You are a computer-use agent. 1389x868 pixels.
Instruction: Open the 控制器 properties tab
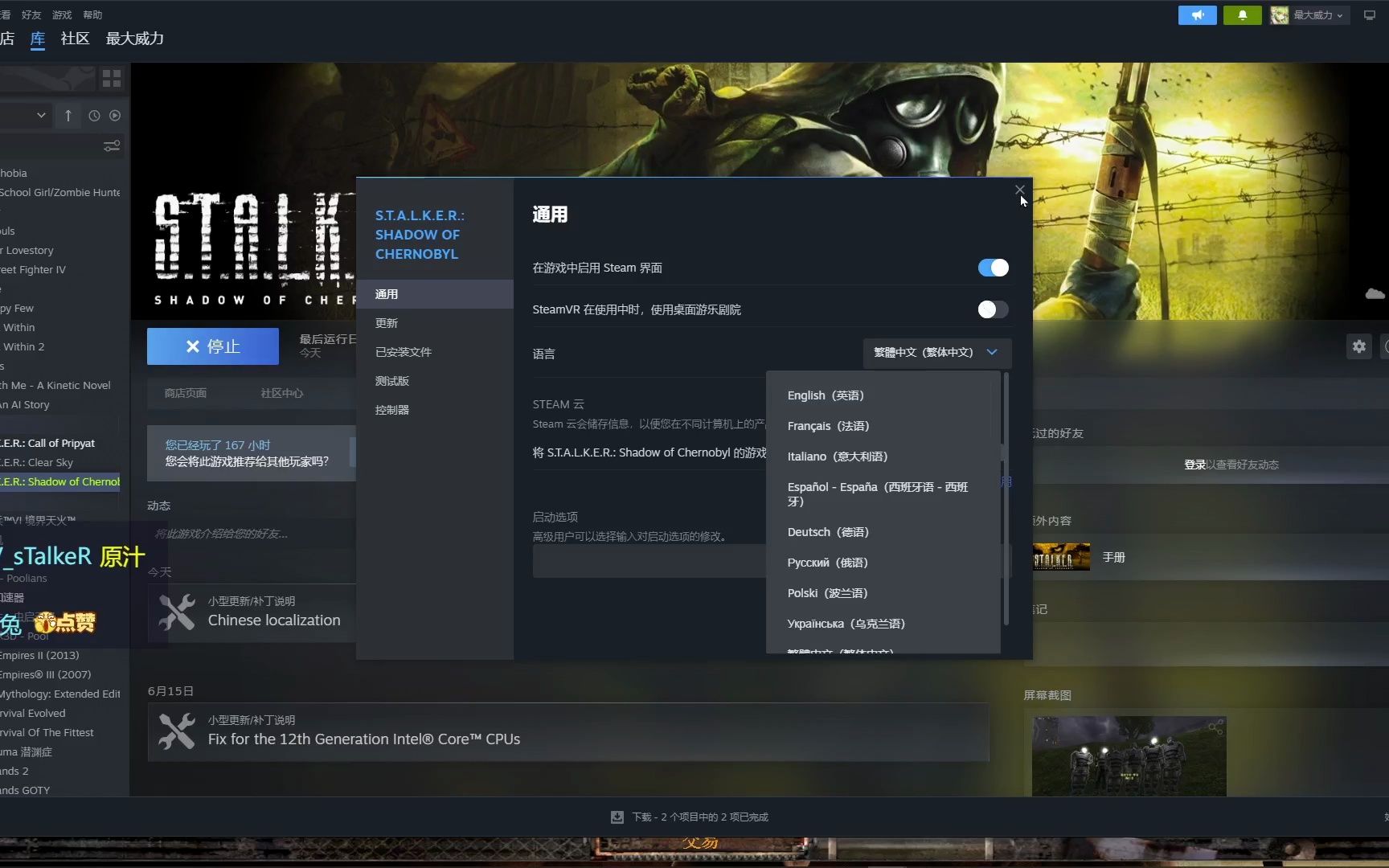click(x=434, y=410)
